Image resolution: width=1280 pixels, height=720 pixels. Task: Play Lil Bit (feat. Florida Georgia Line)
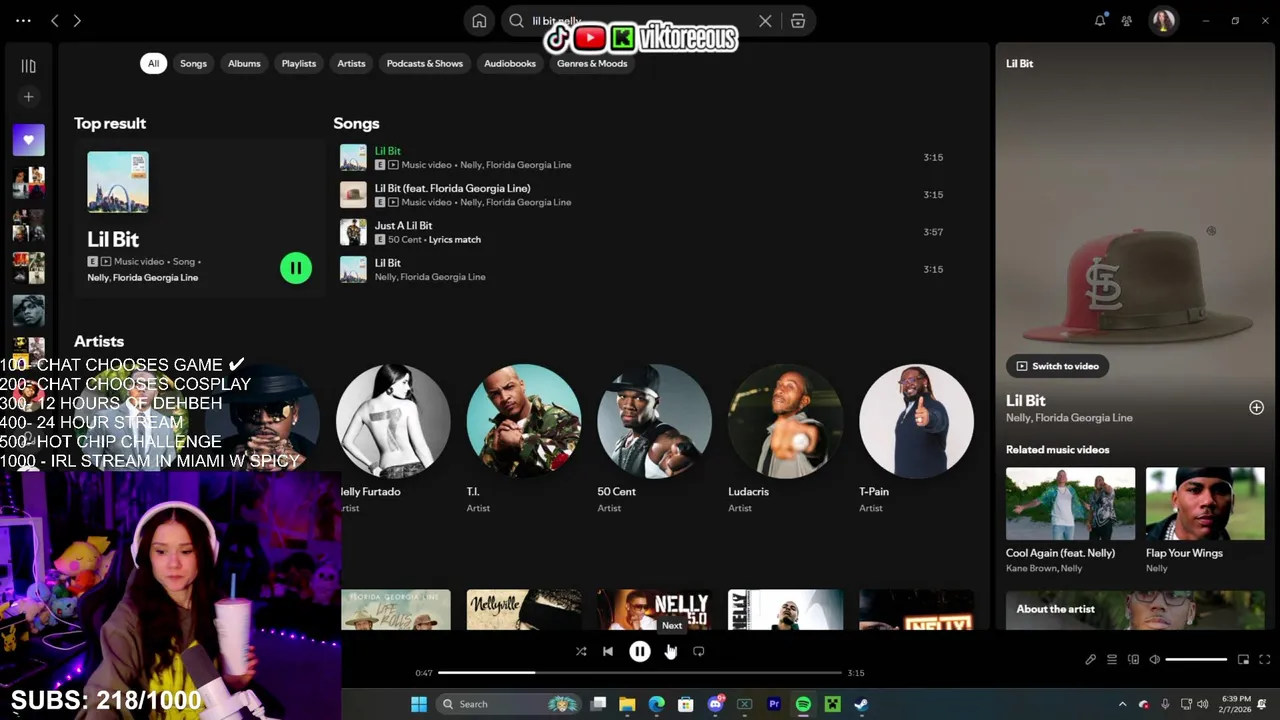tap(646, 195)
